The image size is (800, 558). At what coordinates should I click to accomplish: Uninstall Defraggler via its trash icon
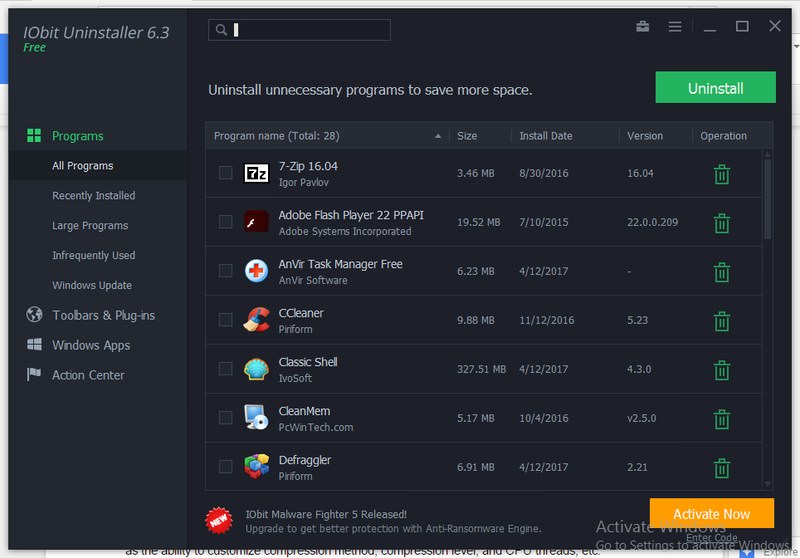coord(721,468)
